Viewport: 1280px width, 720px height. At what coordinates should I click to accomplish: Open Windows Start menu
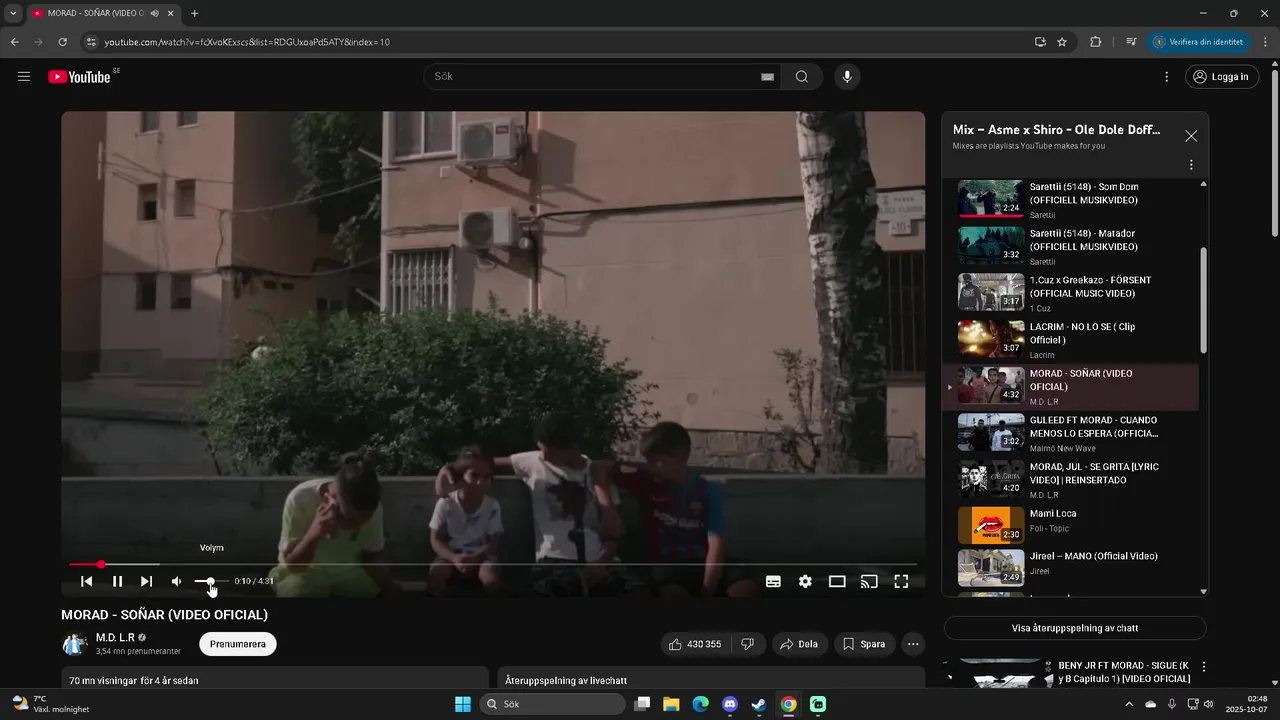(463, 704)
